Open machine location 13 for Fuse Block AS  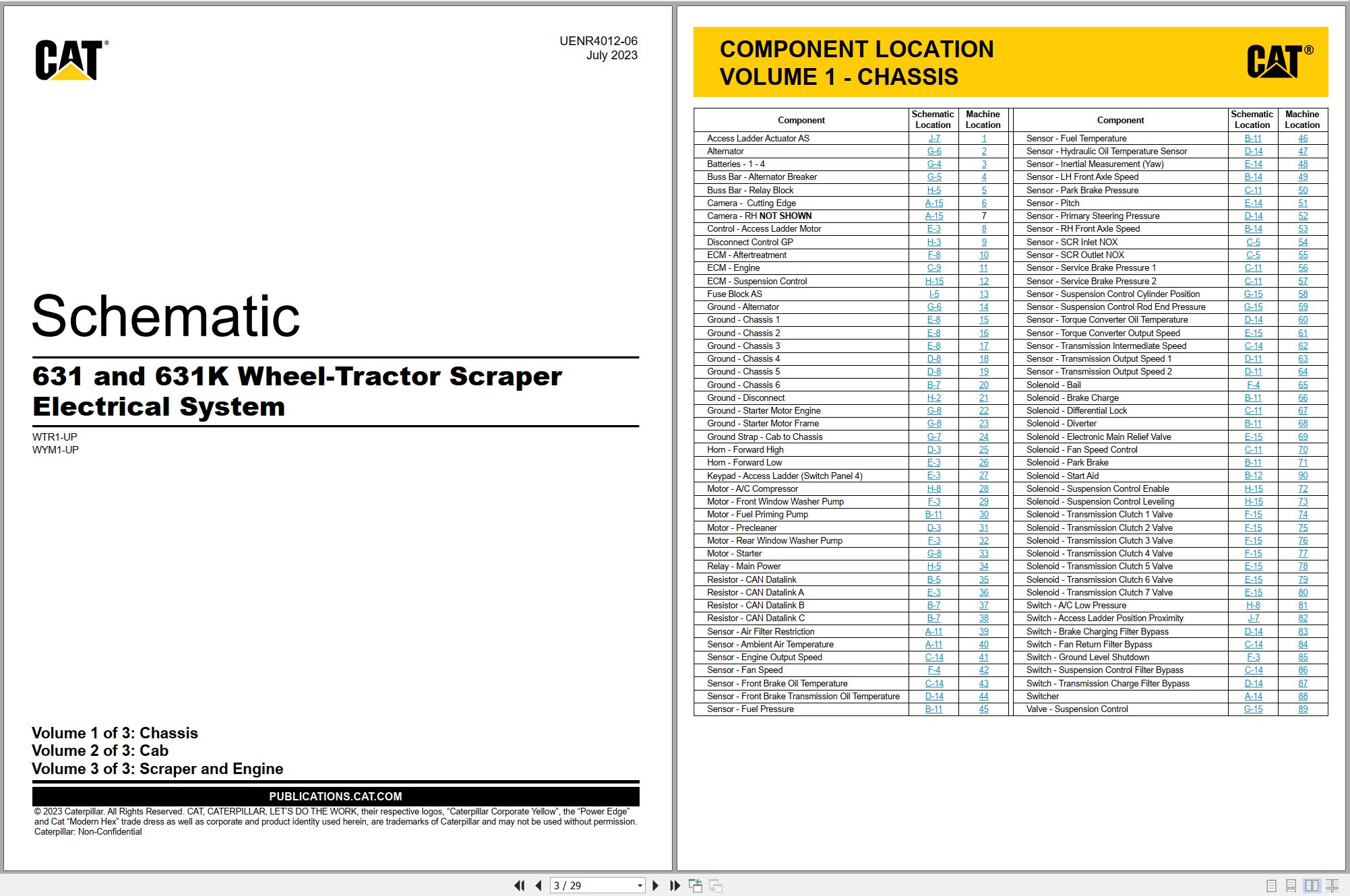(984, 294)
